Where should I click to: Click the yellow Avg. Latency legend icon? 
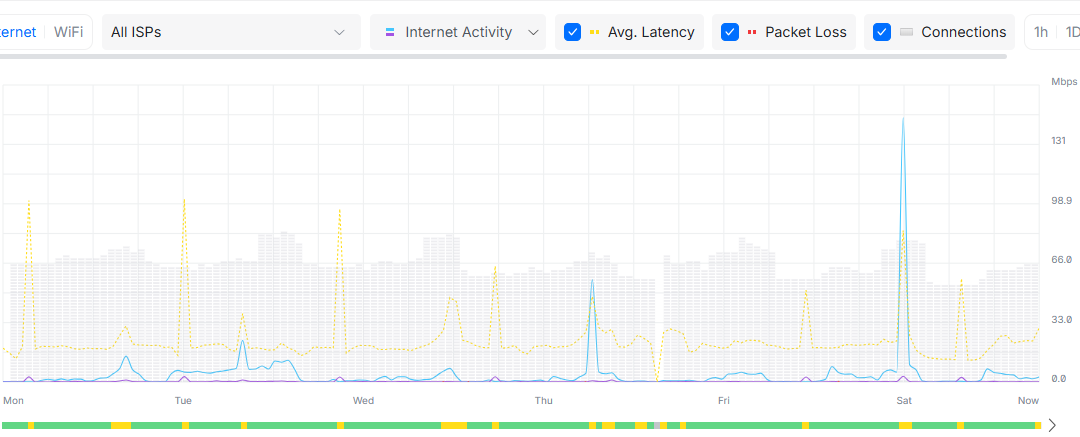(x=594, y=32)
